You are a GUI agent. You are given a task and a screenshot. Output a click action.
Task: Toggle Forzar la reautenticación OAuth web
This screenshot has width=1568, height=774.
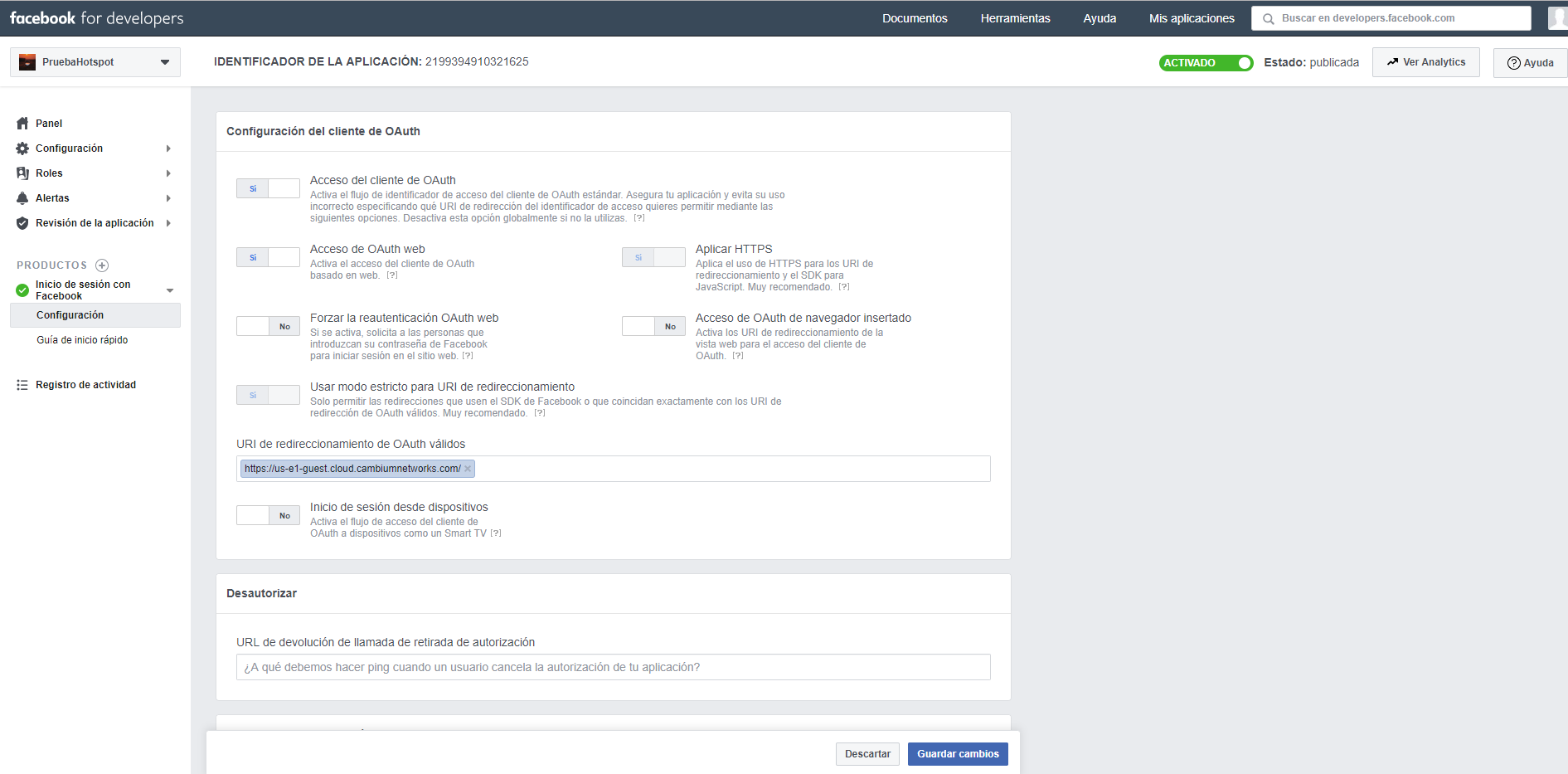tap(268, 326)
